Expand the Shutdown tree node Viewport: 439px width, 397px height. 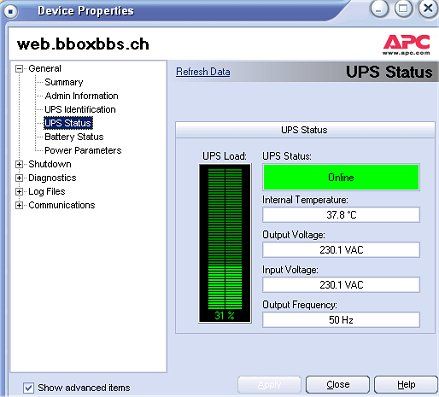coord(19,164)
